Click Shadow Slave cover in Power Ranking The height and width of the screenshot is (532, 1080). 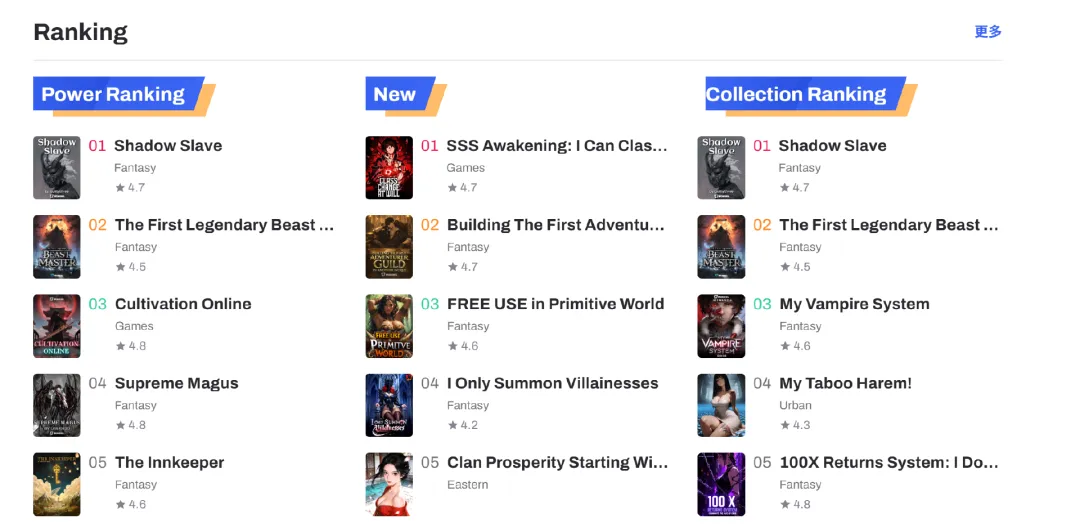point(57,167)
